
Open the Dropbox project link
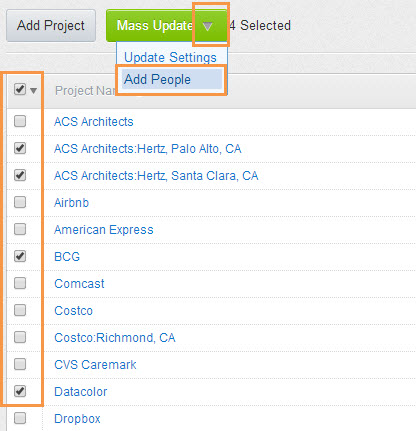(77, 419)
